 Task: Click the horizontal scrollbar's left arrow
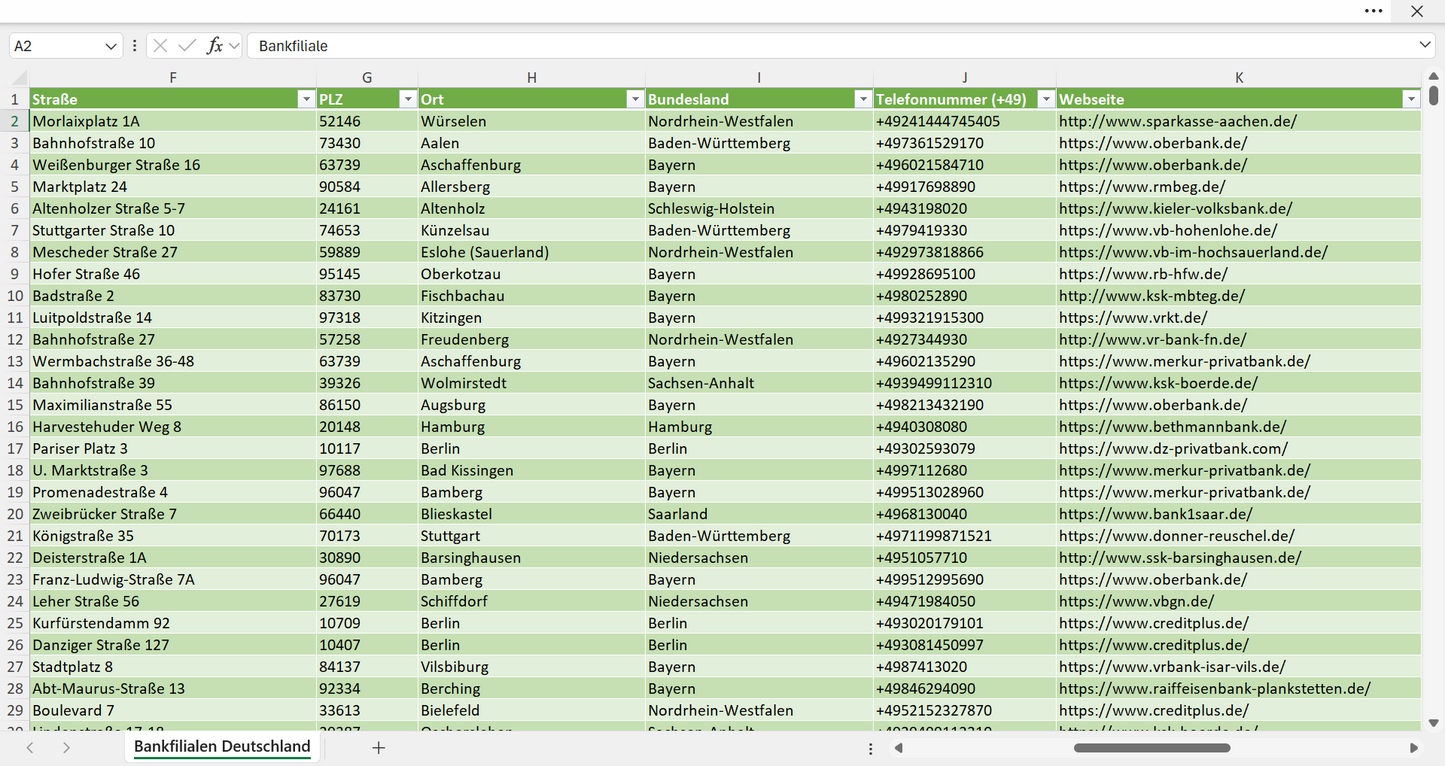point(899,747)
